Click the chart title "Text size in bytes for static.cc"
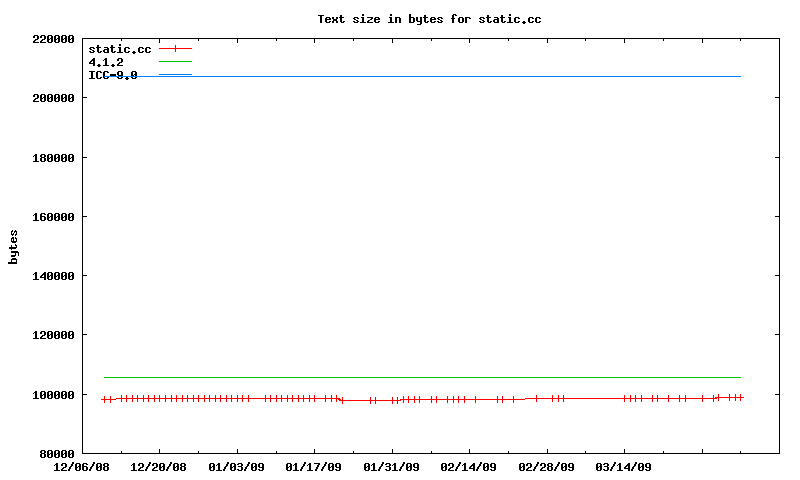Viewport: 800px width, 480px height. (429, 19)
